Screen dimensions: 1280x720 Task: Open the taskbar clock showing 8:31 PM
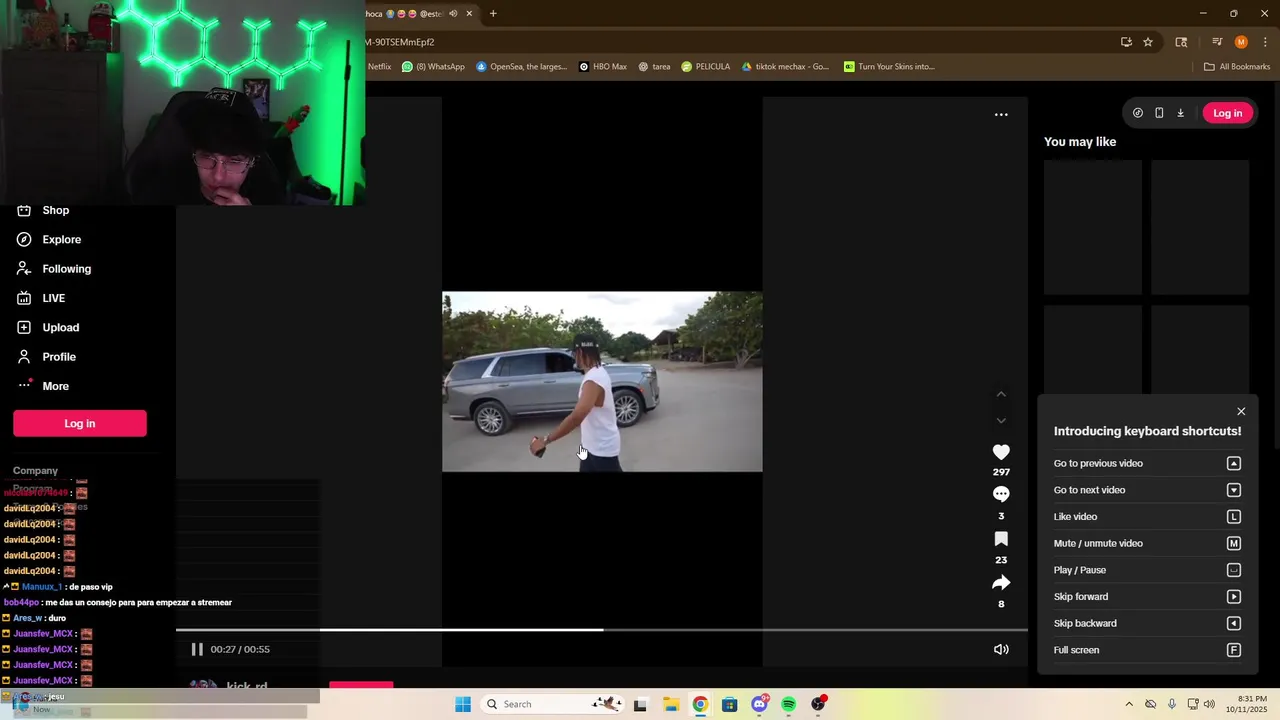click(1247, 704)
